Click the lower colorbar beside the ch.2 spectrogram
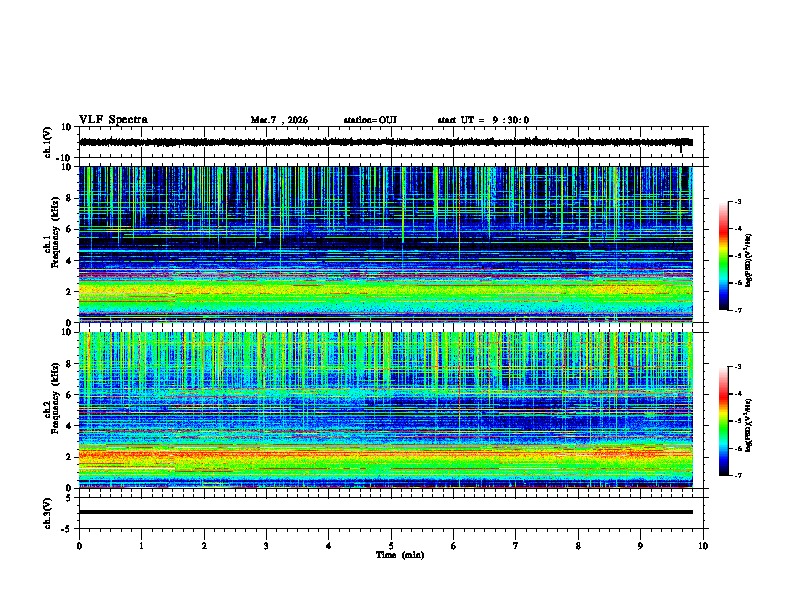 click(x=724, y=421)
